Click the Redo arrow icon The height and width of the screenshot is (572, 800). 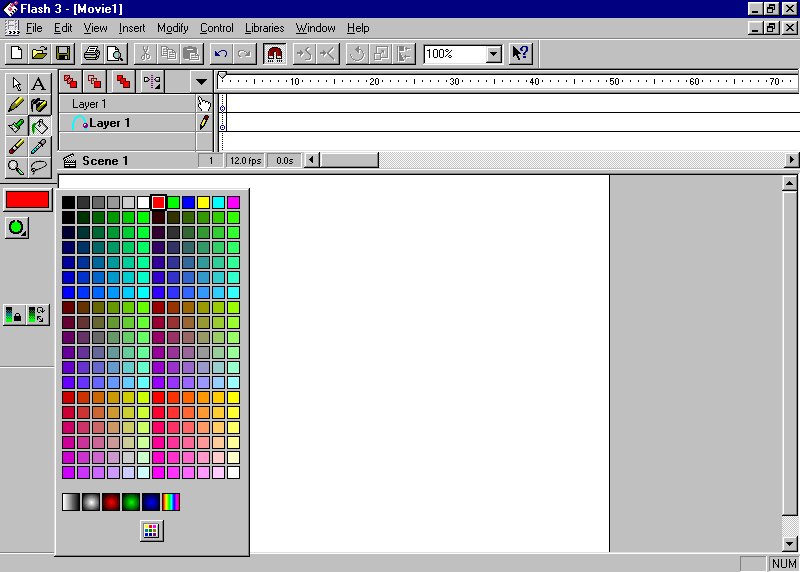pos(245,54)
